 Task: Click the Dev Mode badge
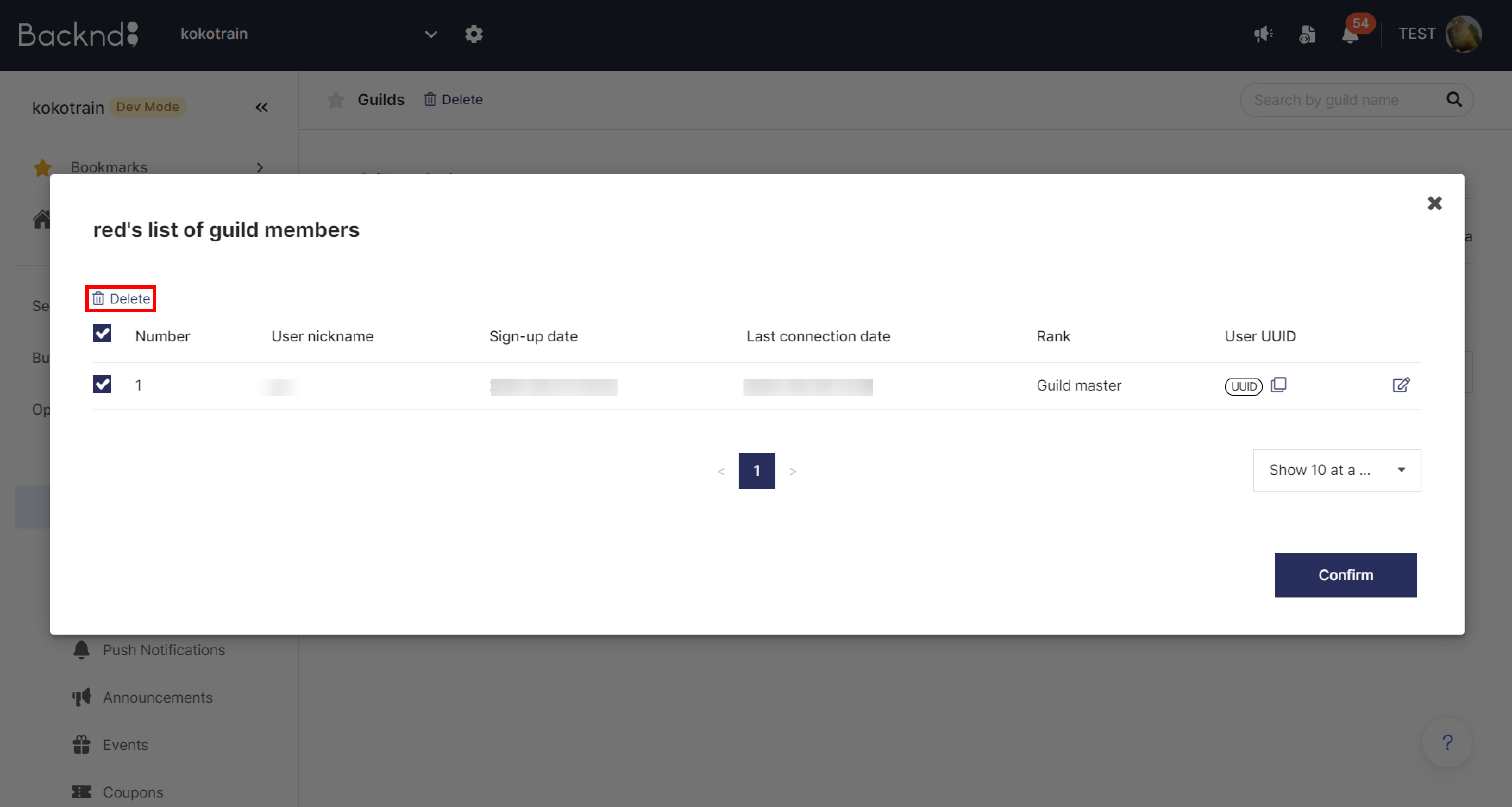[x=148, y=107]
